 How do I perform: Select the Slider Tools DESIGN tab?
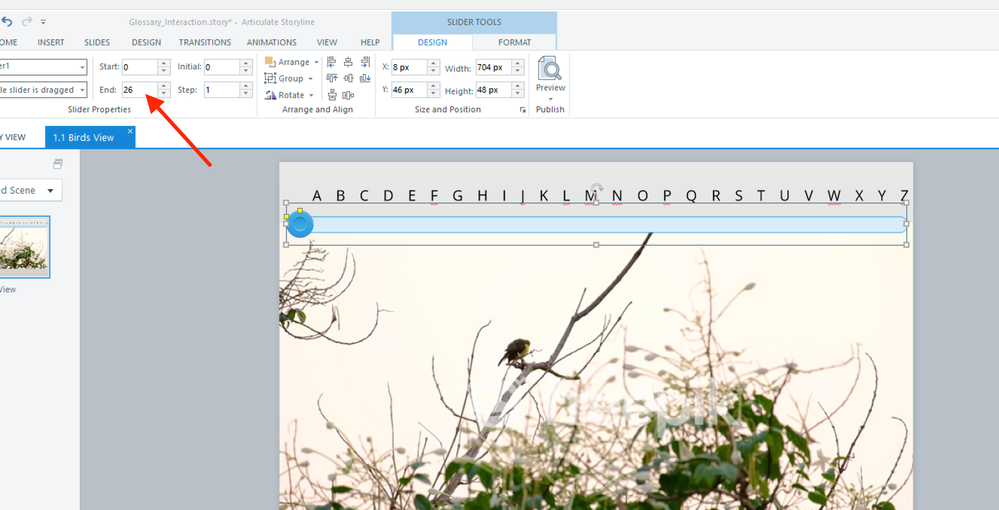433,42
